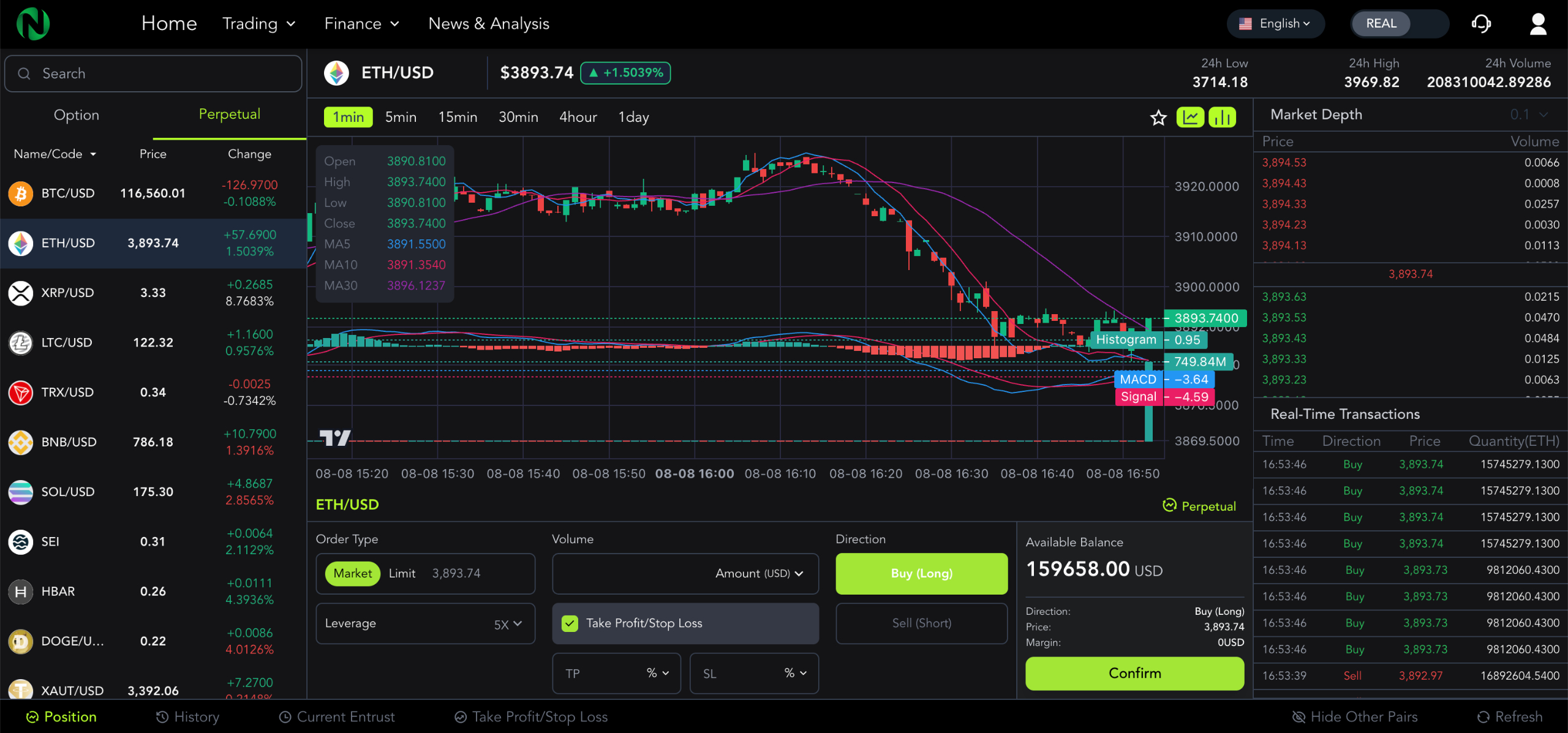Open customer support headset icon
The height and width of the screenshot is (733, 1568).
tap(1481, 23)
